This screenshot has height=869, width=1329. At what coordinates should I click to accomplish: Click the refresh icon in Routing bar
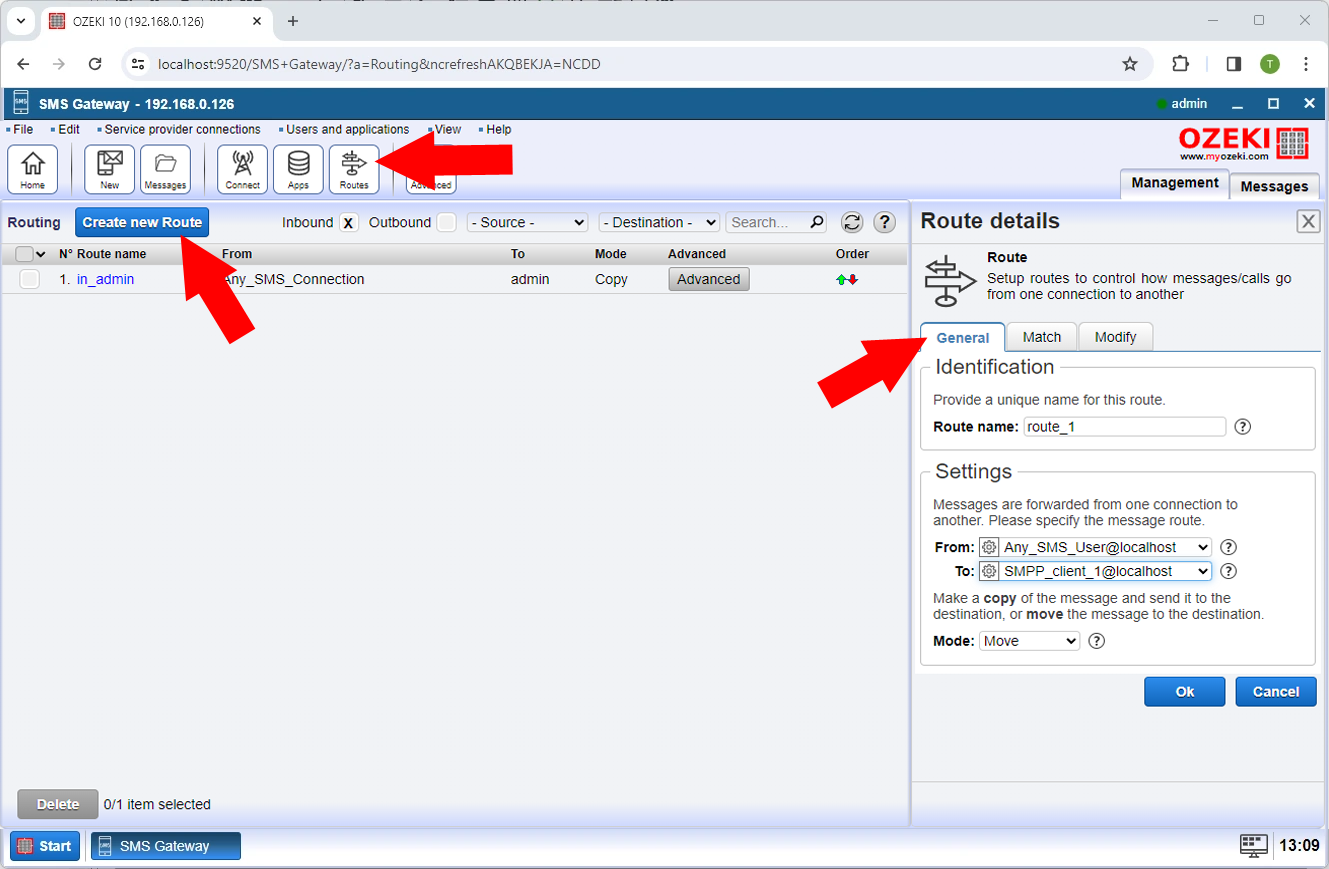pos(852,222)
